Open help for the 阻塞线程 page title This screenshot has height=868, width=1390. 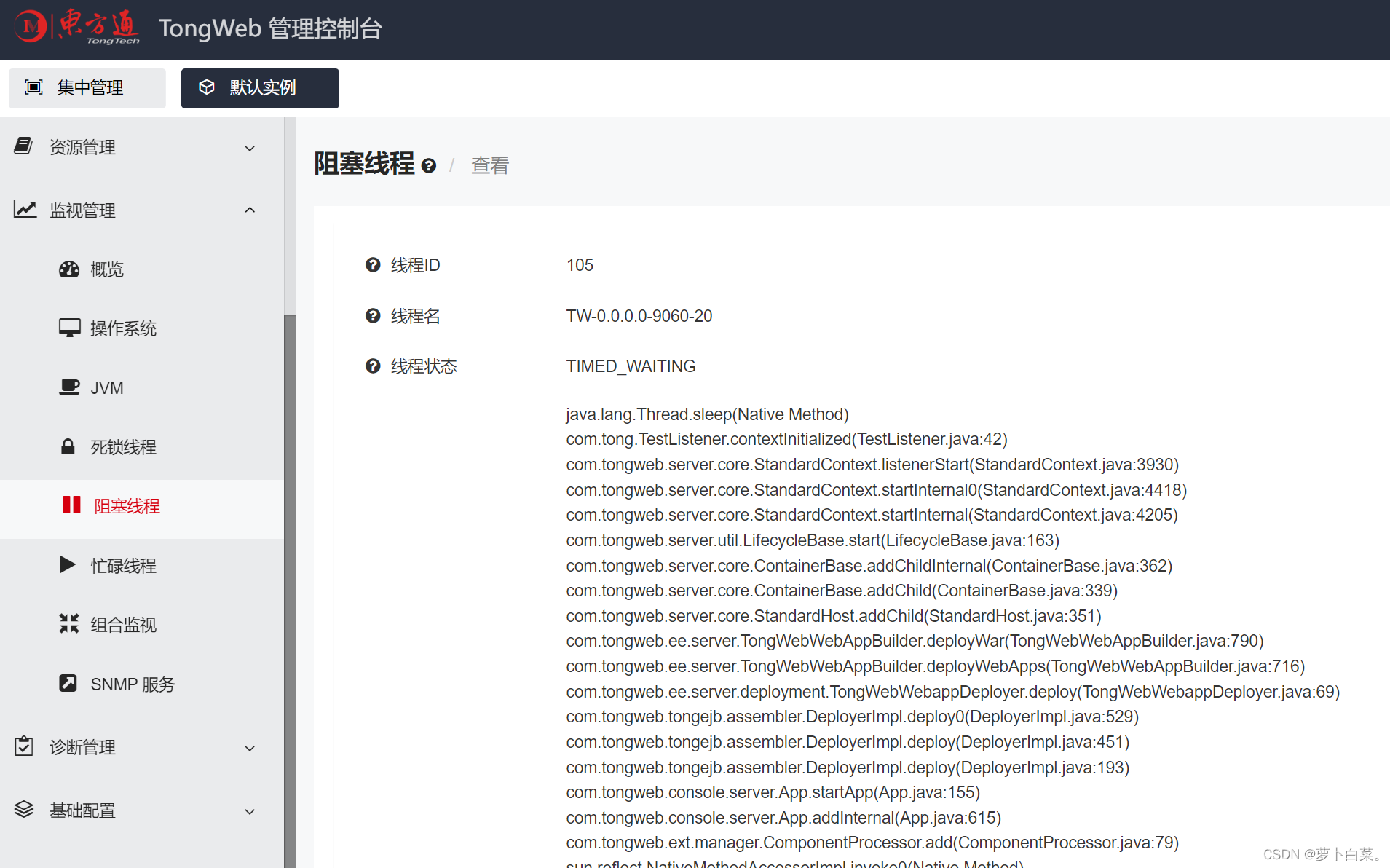(429, 166)
